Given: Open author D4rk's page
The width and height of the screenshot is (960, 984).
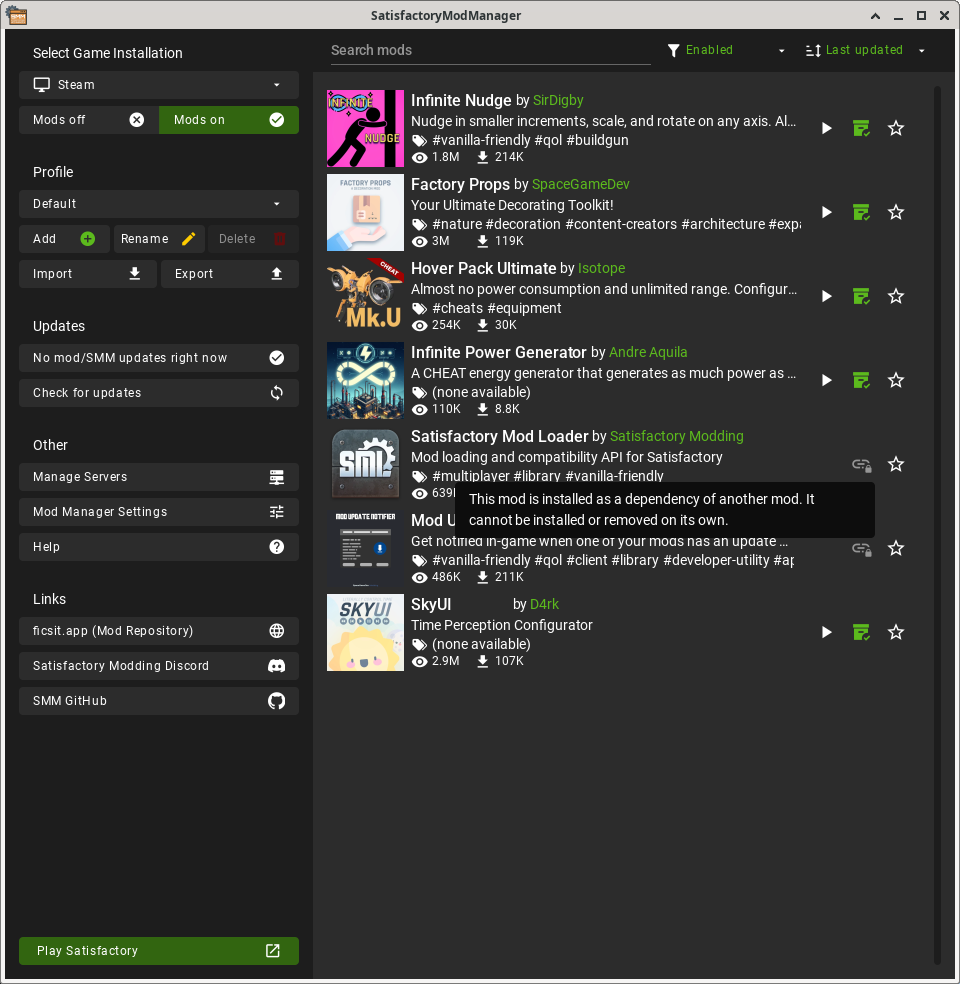Looking at the screenshot, I should coord(544,604).
